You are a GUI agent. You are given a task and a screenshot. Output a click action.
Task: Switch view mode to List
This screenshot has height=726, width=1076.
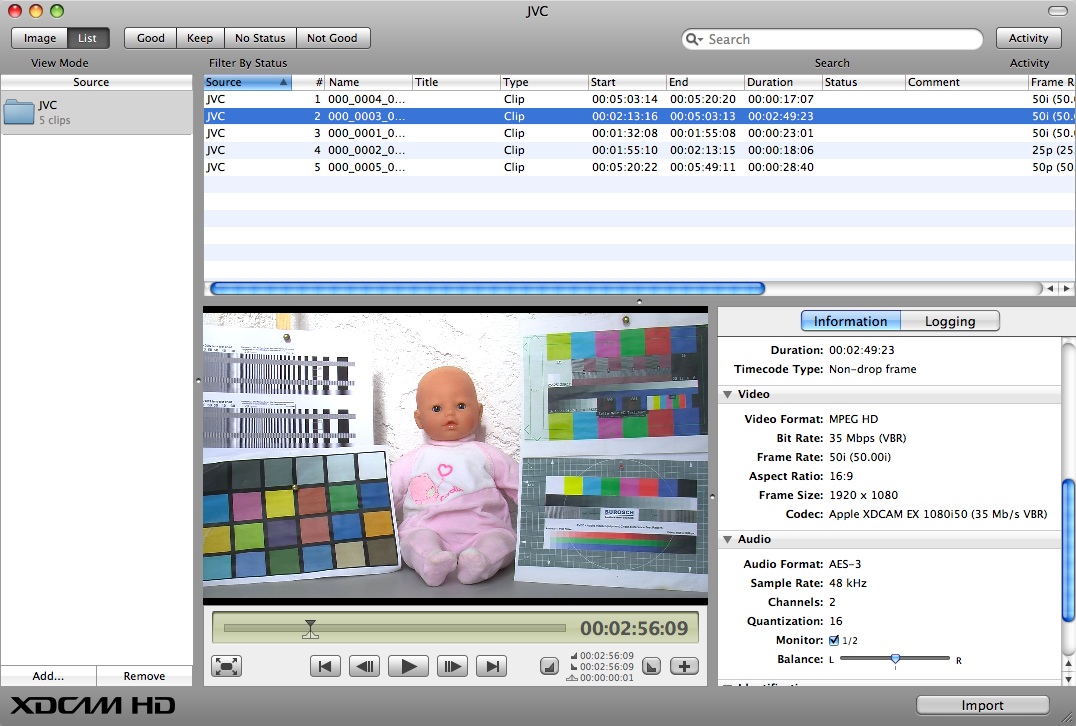88,38
